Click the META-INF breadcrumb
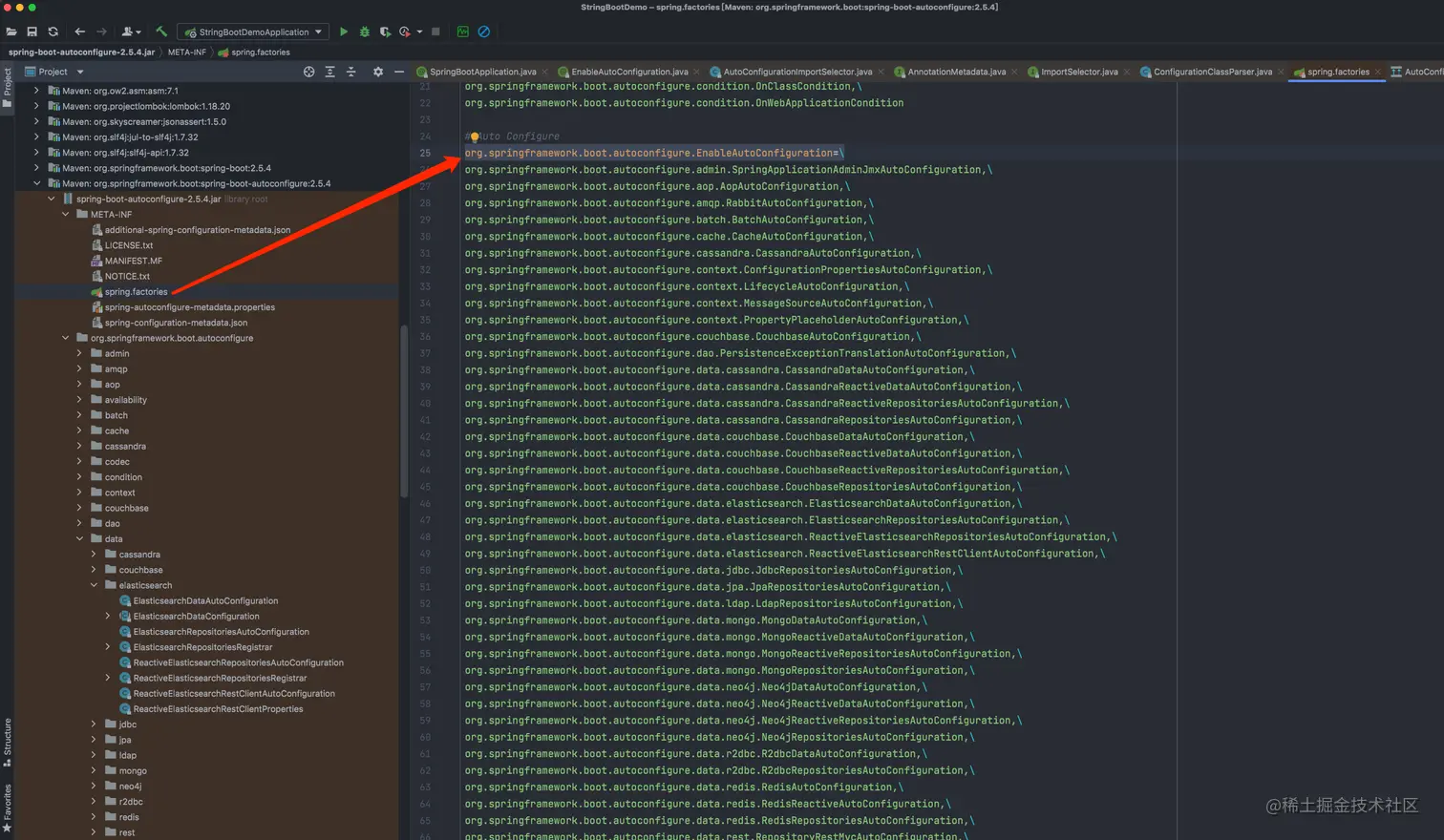1444x840 pixels. pos(187,52)
